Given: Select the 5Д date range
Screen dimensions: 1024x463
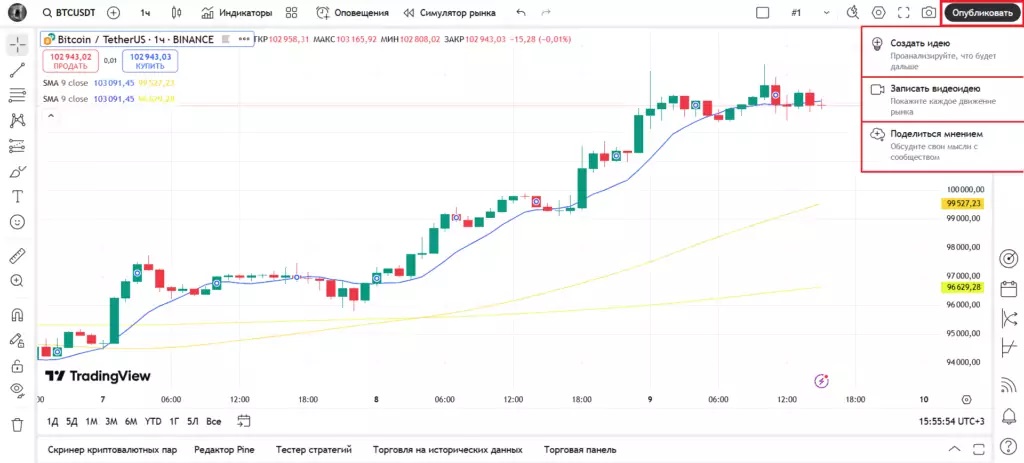Looking at the screenshot, I should point(72,421).
